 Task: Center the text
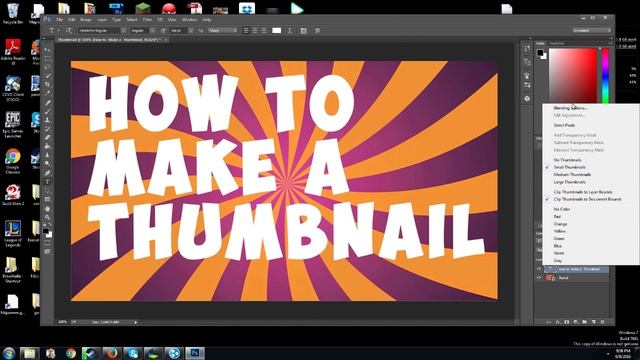click(x=255, y=31)
